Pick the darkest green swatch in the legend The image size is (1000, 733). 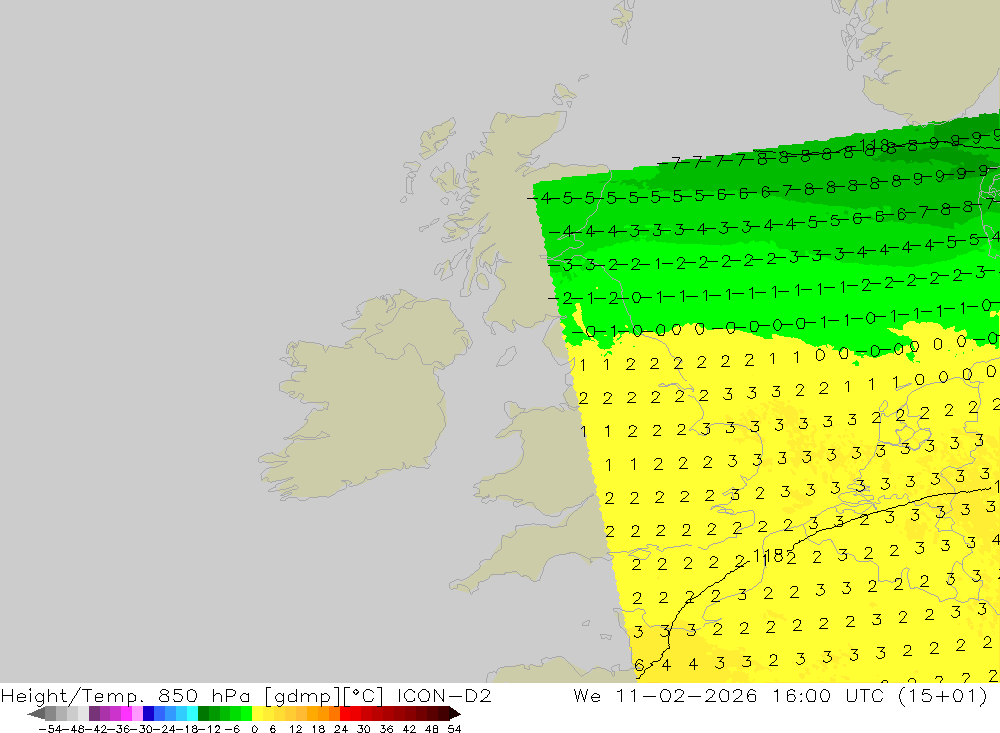click(x=203, y=714)
